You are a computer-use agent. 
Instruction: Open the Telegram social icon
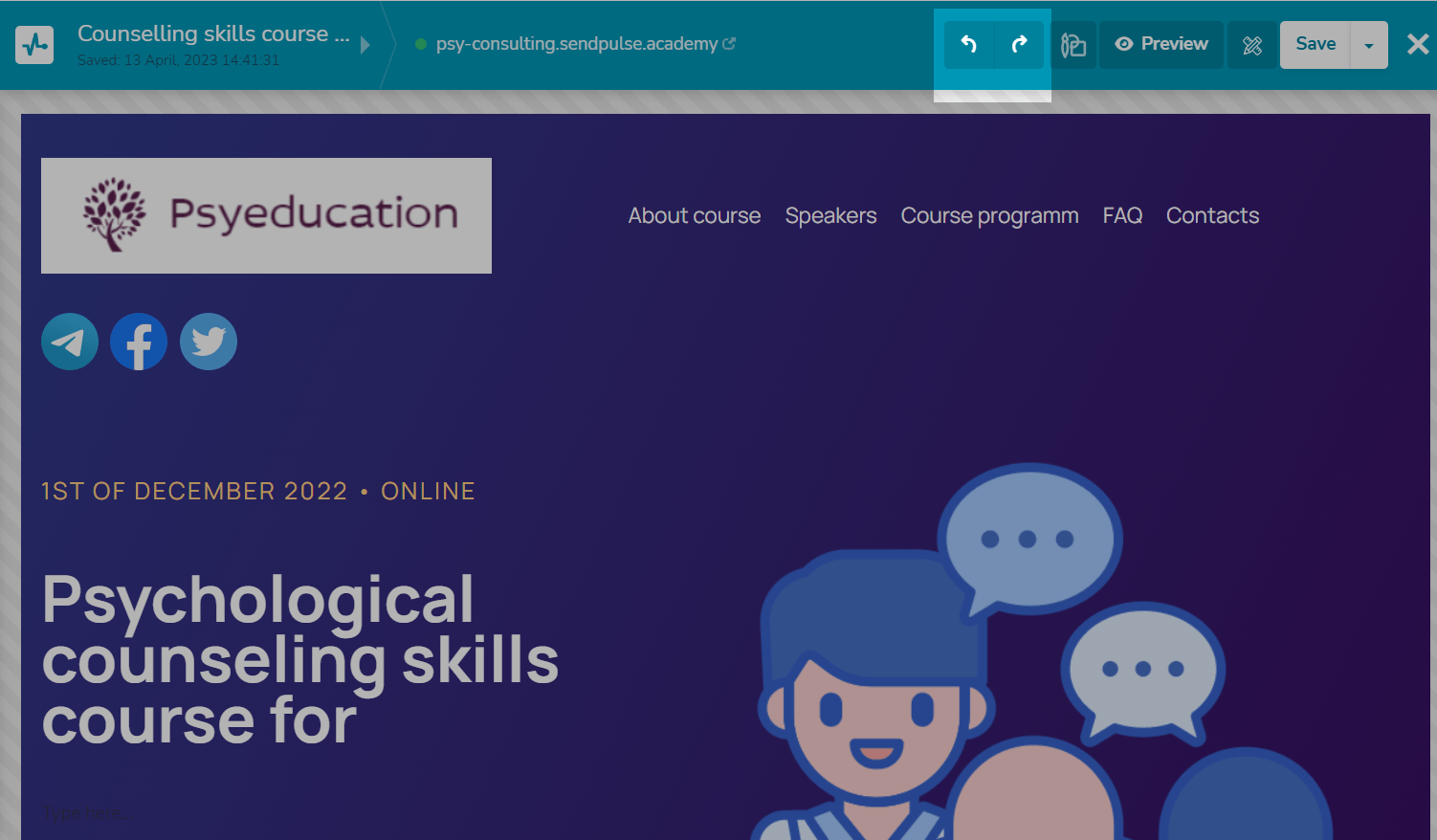point(70,342)
